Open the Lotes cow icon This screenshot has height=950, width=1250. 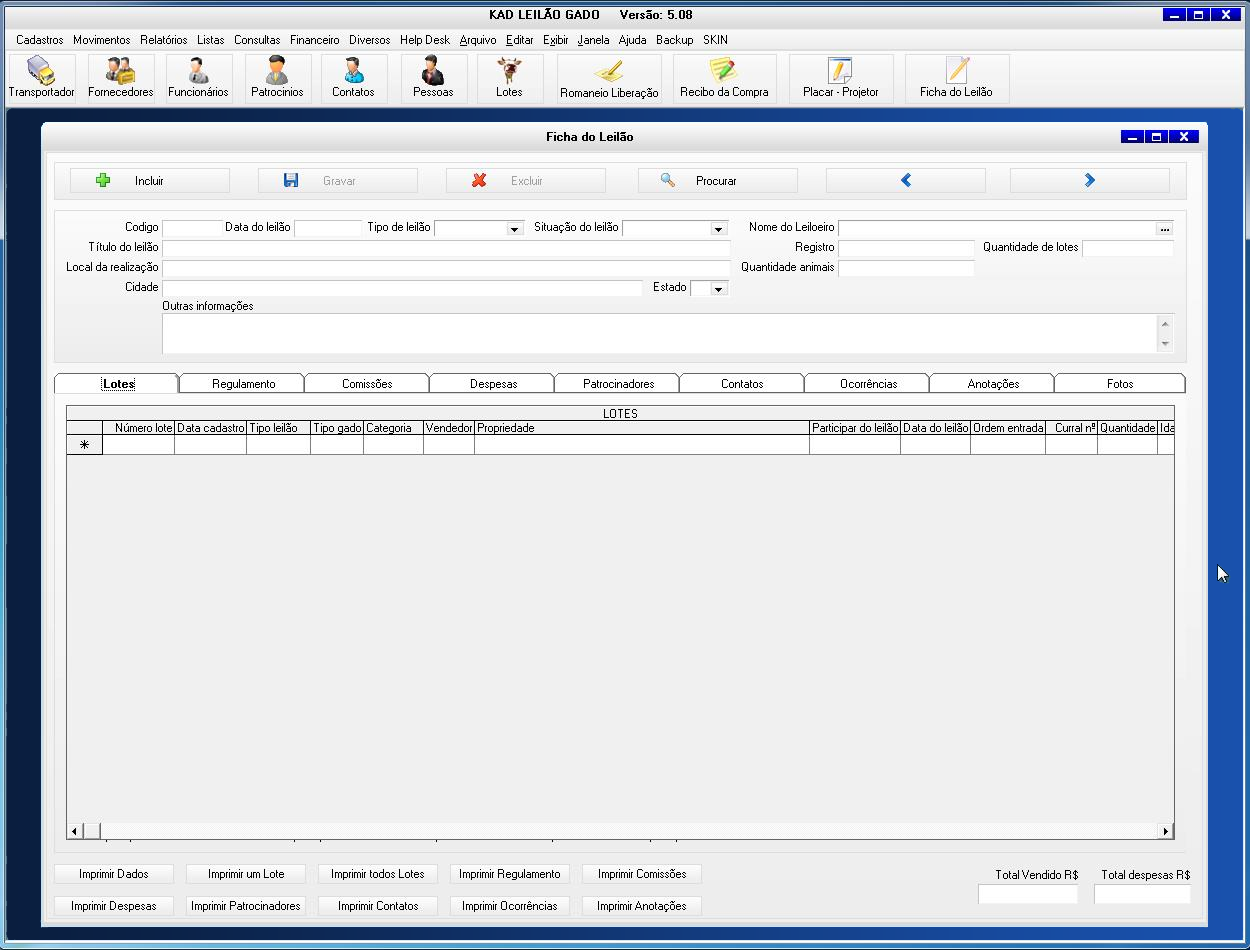(509, 78)
